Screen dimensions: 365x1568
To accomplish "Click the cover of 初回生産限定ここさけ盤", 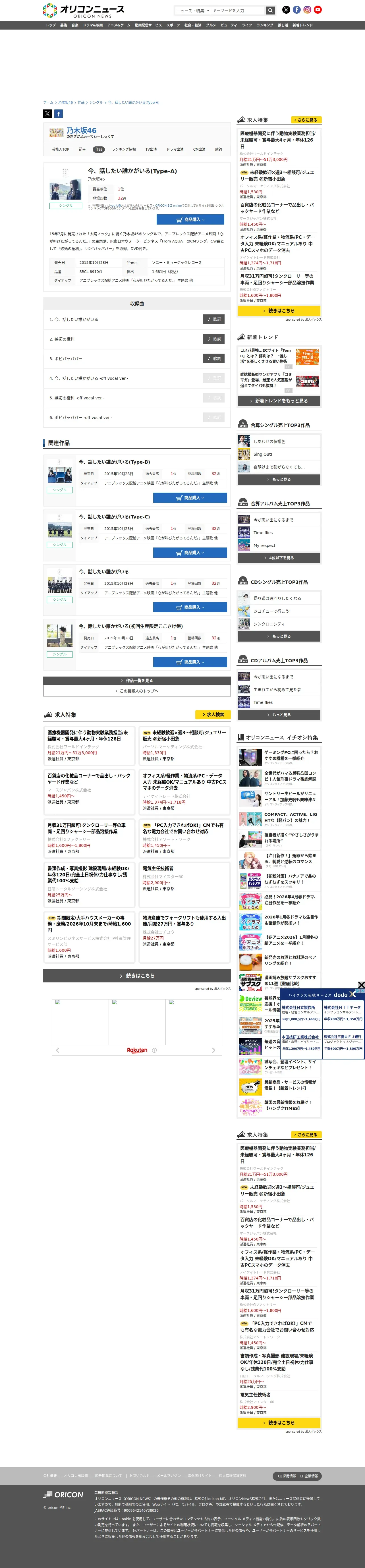I will pyautogui.click(x=60, y=636).
